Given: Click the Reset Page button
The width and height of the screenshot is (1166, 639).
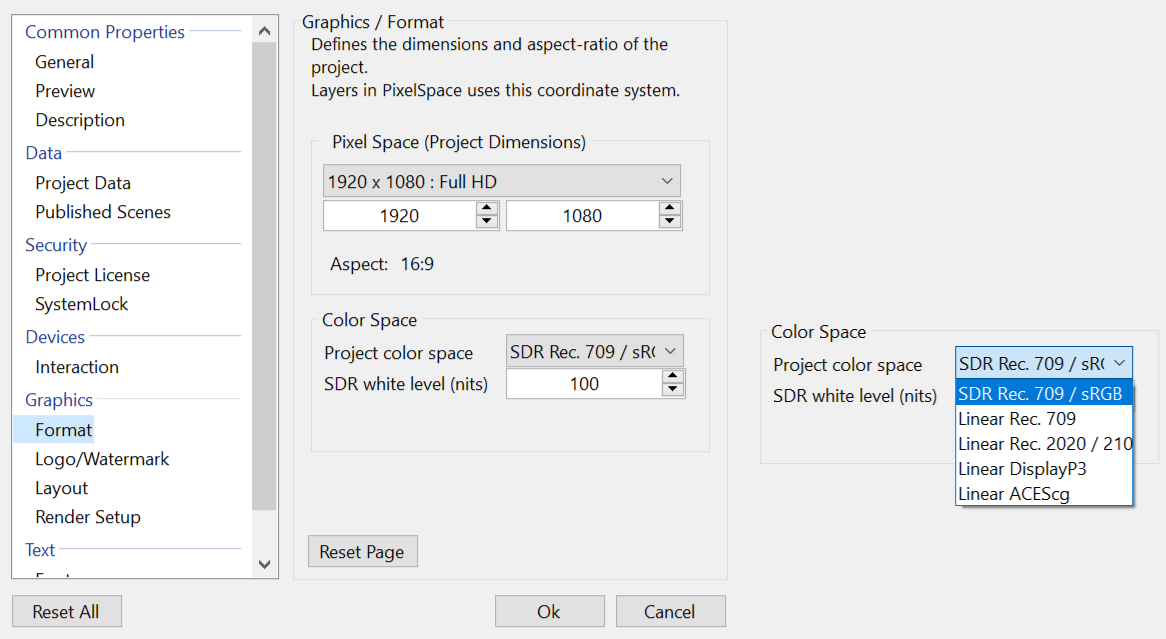Looking at the screenshot, I should point(362,552).
